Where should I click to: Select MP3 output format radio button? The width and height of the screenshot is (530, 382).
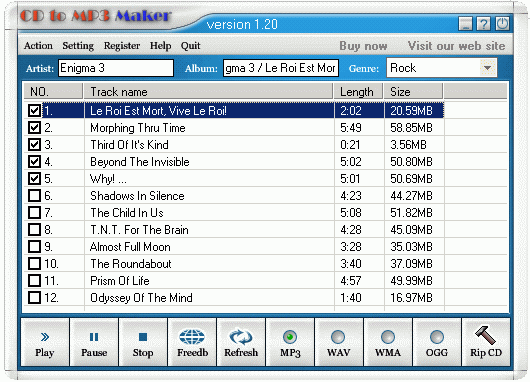coord(290,337)
